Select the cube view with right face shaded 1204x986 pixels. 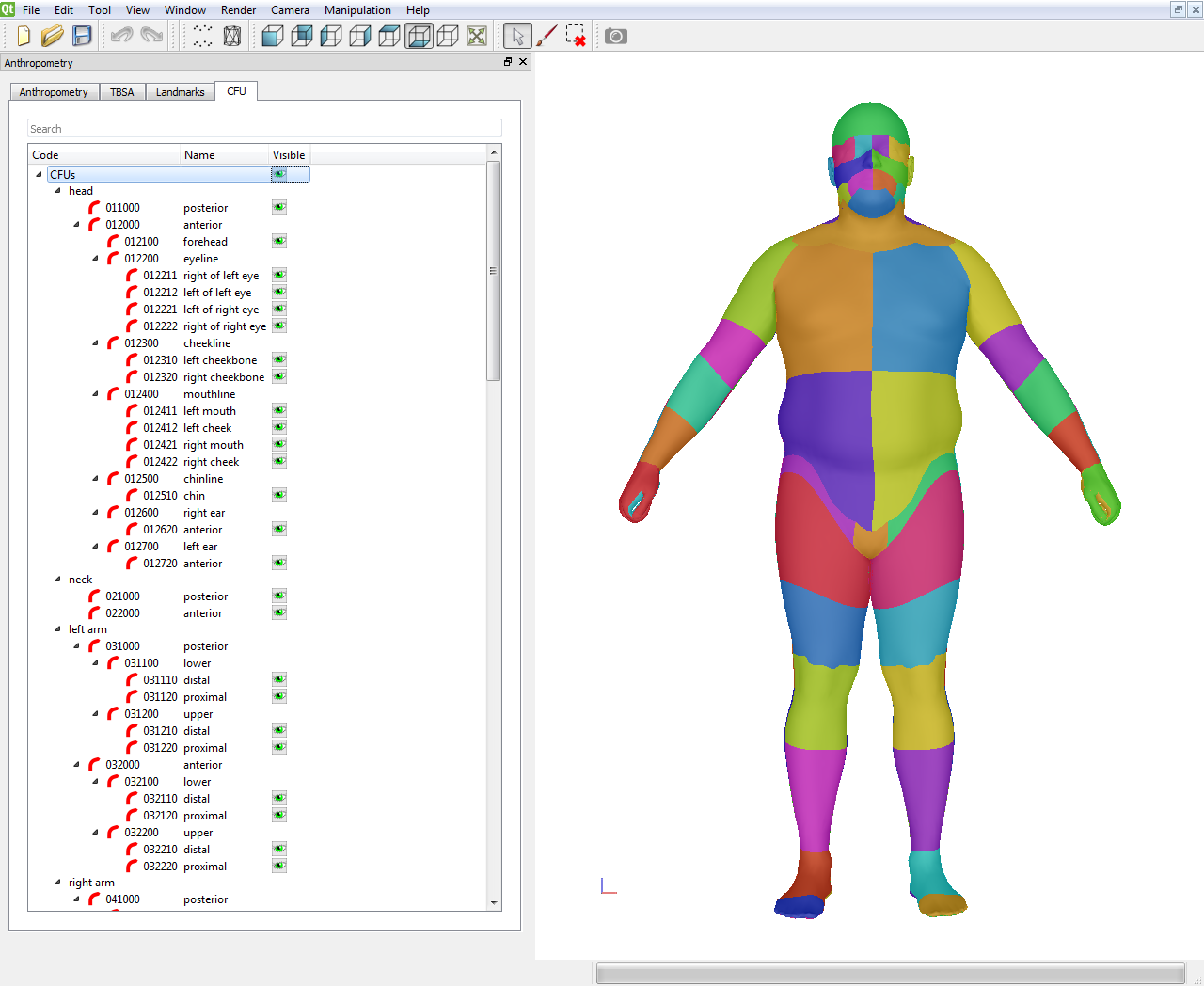click(360, 36)
